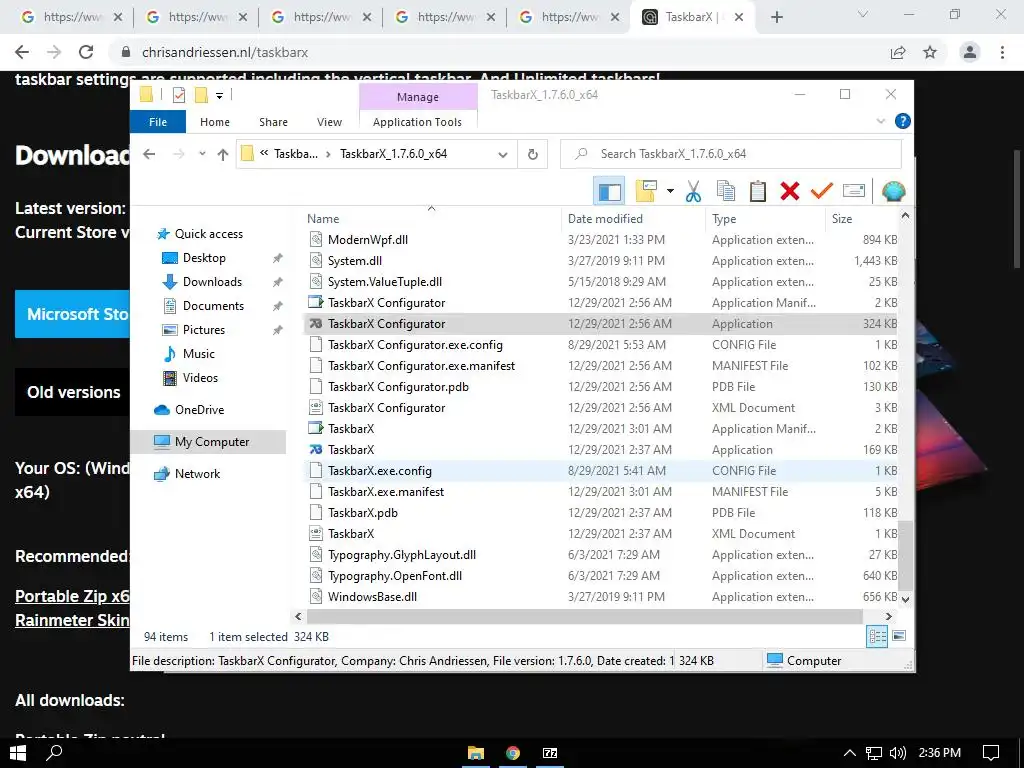Open Music in navigation pane
The image size is (1024, 768).
tap(199, 354)
